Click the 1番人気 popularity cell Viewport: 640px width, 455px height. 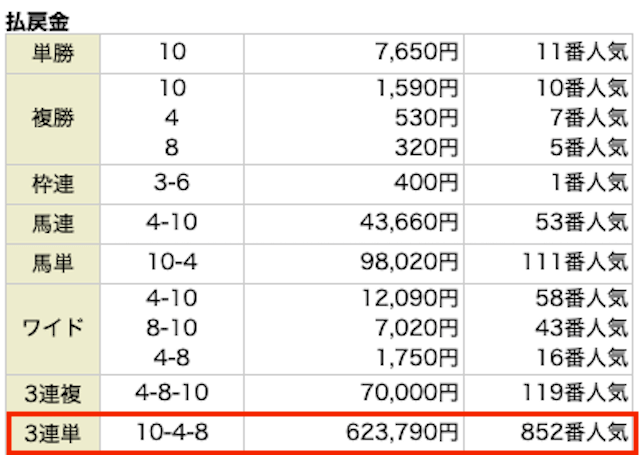tap(589, 184)
